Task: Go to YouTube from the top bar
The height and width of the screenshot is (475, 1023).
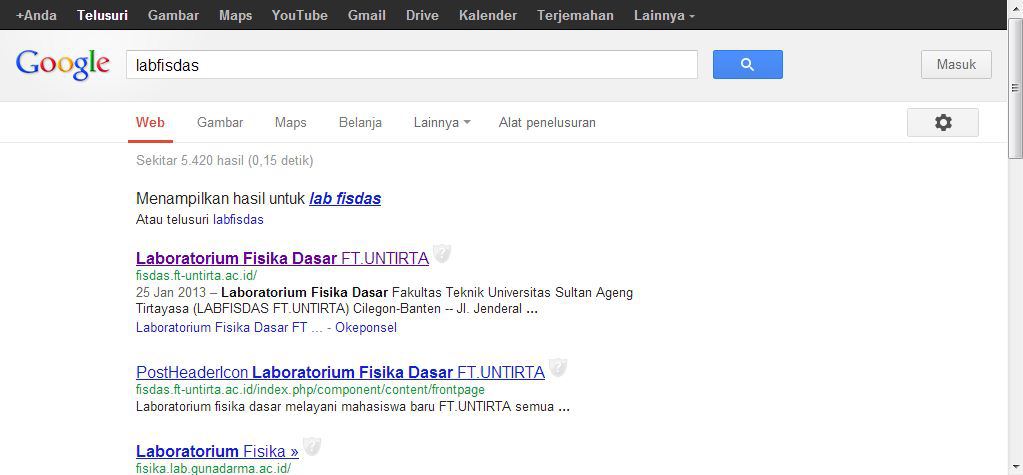Action: (x=299, y=16)
